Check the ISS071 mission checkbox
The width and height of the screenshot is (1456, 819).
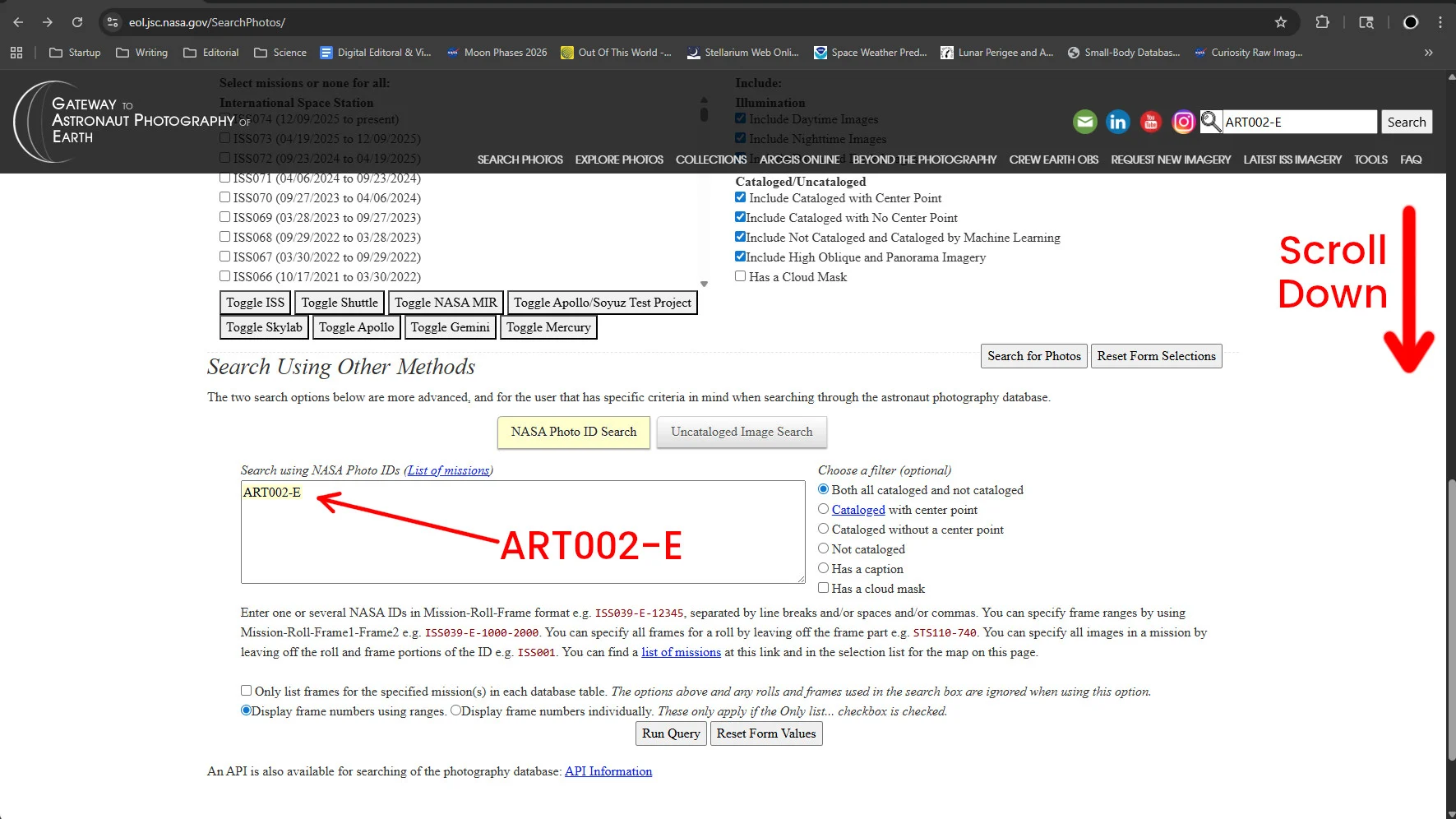pos(224,178)
